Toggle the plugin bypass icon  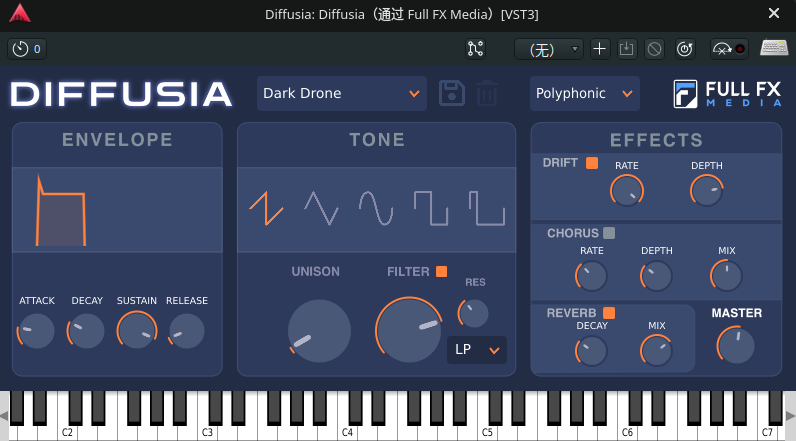click(654, 49)
